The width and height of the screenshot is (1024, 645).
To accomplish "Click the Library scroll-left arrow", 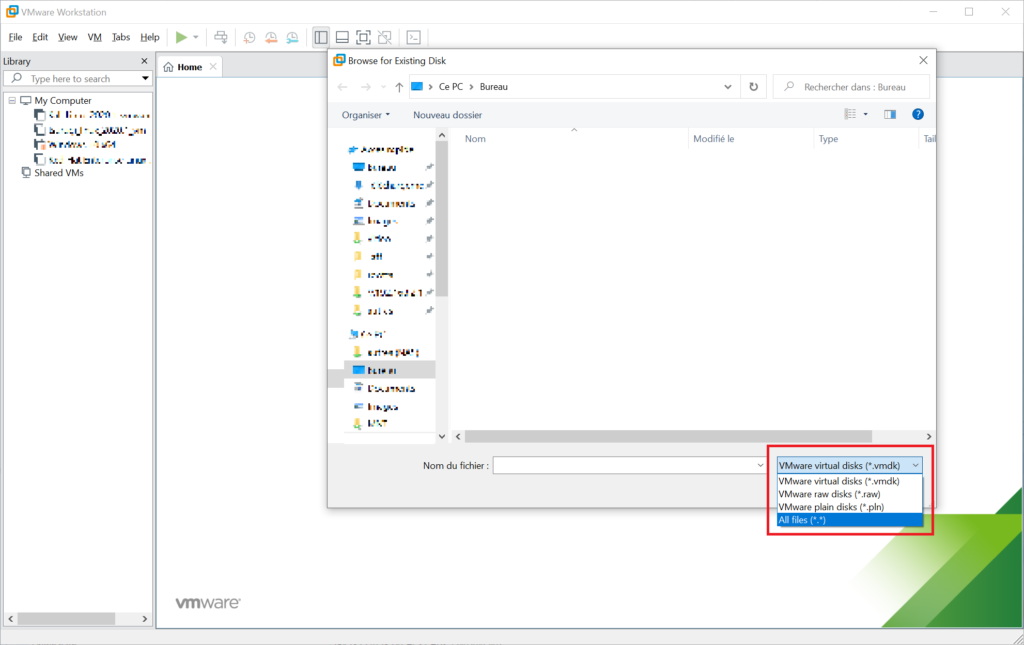I will pos(10,618).
